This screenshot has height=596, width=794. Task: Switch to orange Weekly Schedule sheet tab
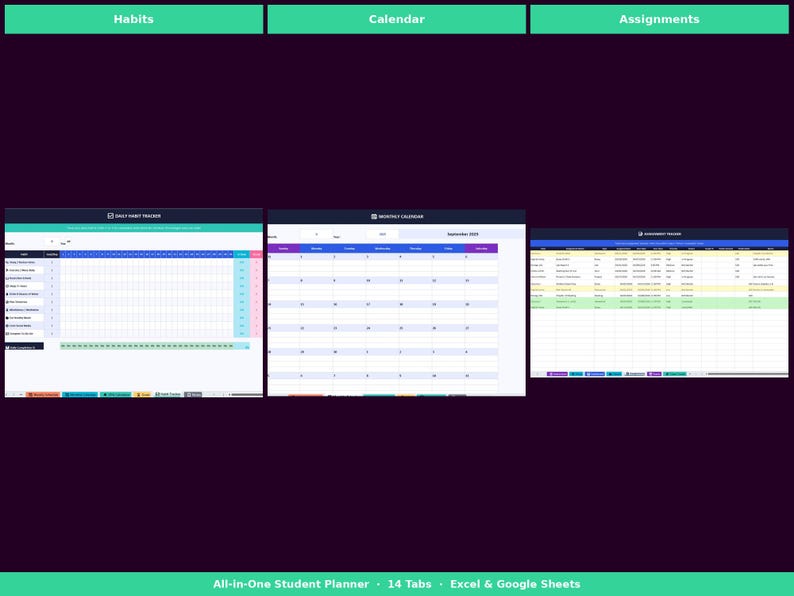[43, 394]
